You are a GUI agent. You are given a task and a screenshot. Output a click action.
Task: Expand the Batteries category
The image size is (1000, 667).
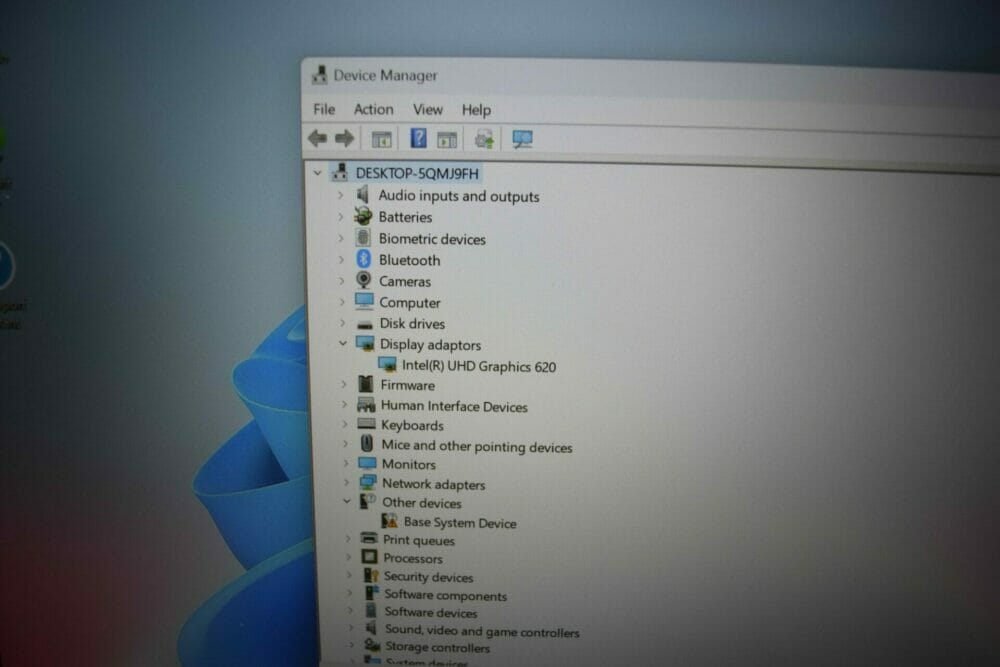click(341, 217)
